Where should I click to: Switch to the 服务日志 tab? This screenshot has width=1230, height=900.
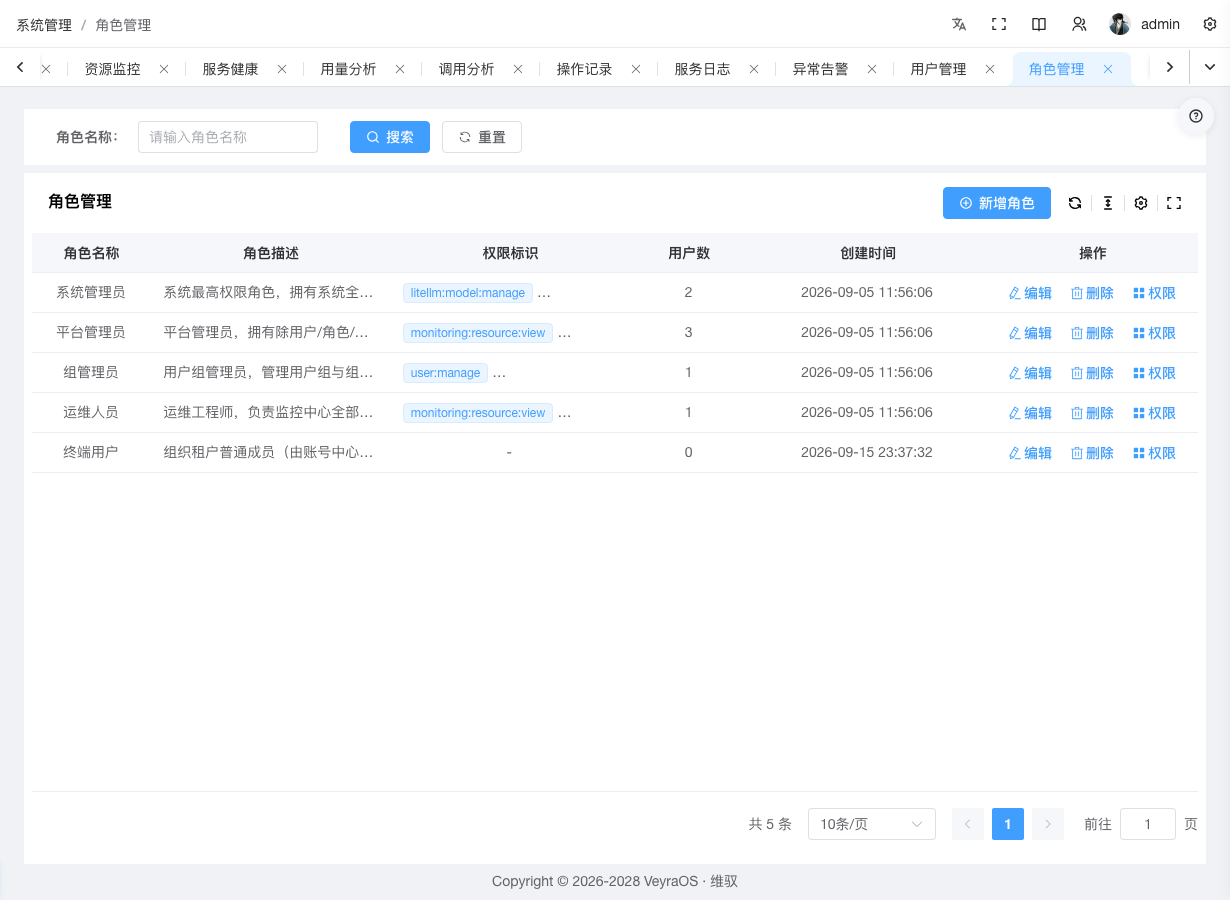tap(702, 69)
